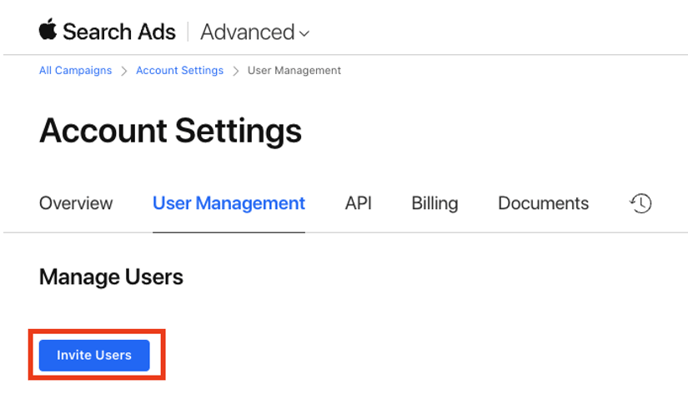Screen dimensions: 688x394
Task: Click the Apple logo icon
Action: 48,29
